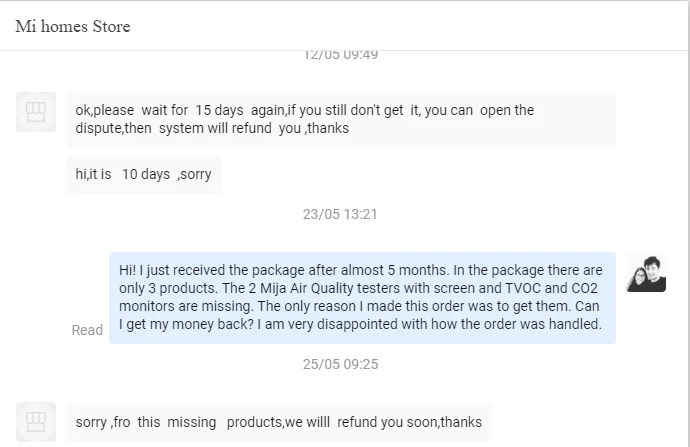Click the 25/05 09:25 timestamp
This screenshot has height=447, width=690.
pyautogui.click(x=340, y=364)
